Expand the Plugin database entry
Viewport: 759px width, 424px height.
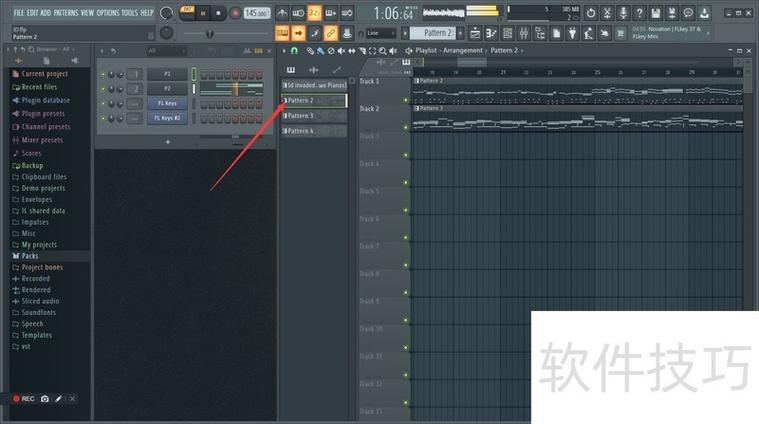click(46, 100)
